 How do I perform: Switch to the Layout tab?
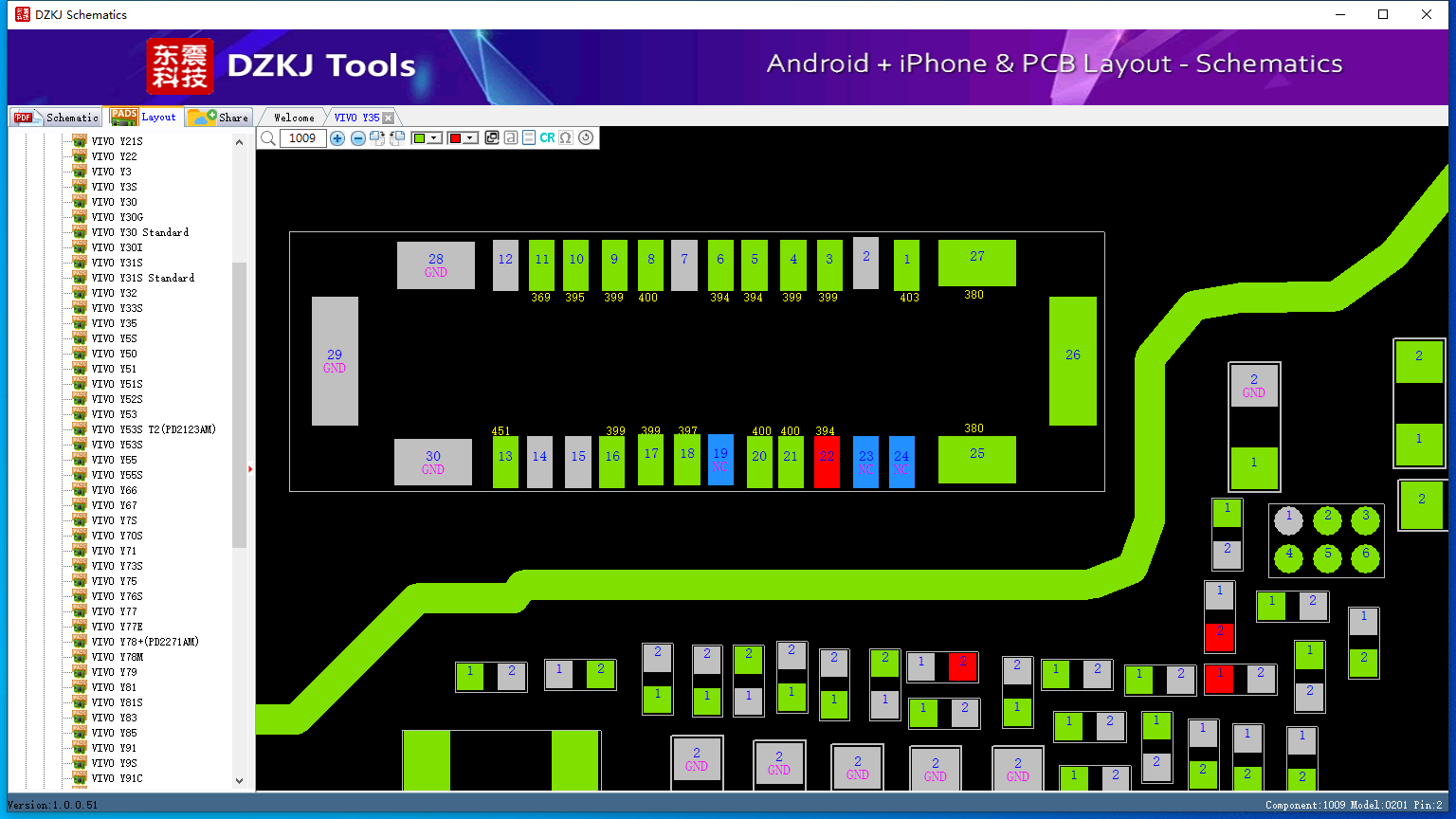143,117
